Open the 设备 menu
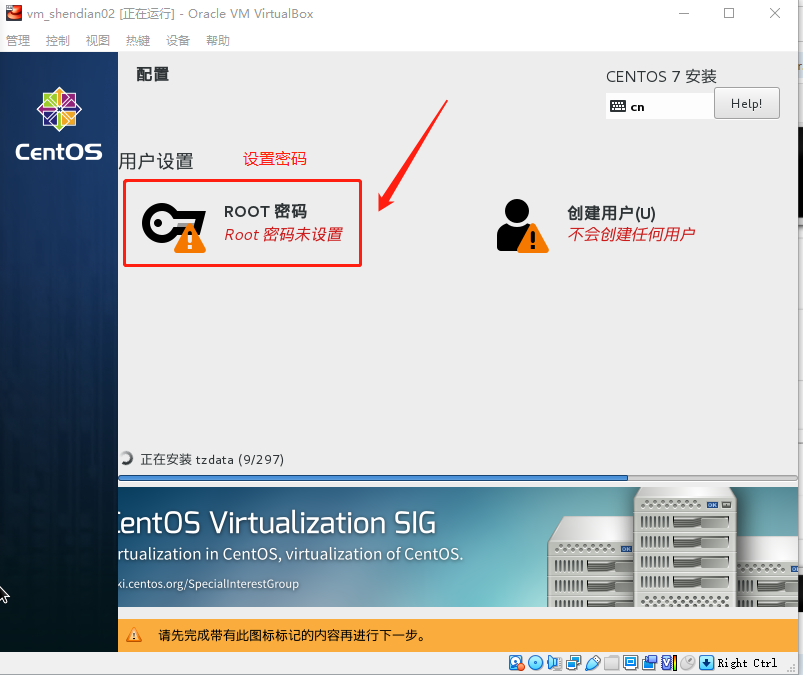Viewport: 803px width, 675px height. point(178,40)
